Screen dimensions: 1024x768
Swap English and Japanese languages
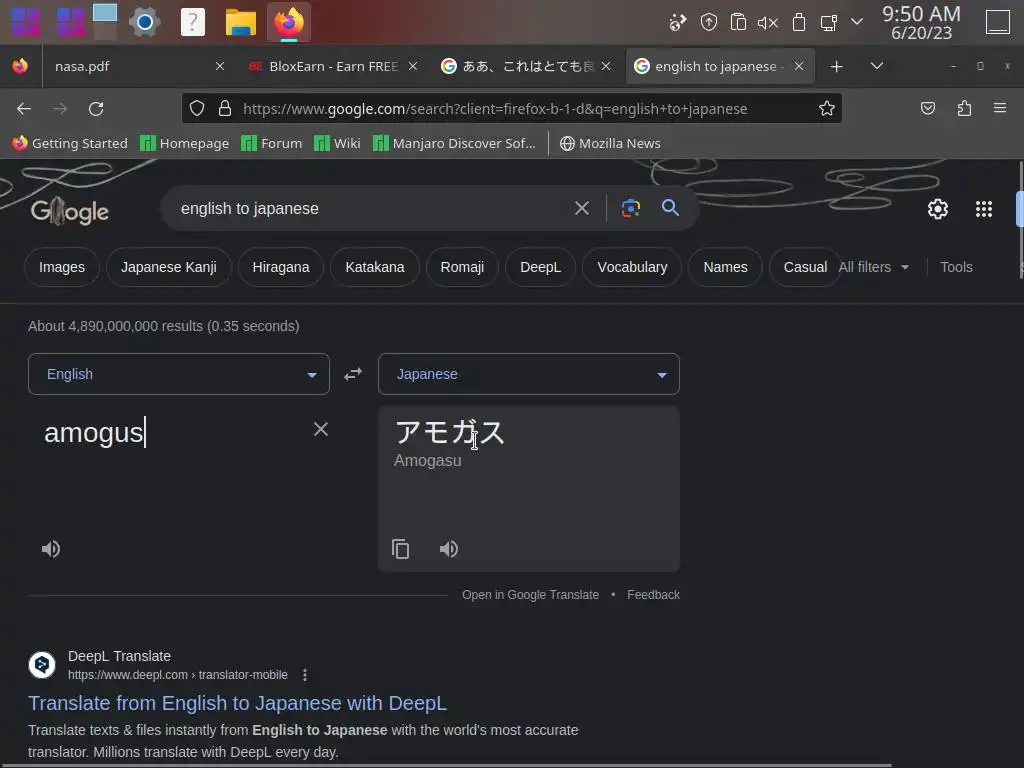pos(353,374)
